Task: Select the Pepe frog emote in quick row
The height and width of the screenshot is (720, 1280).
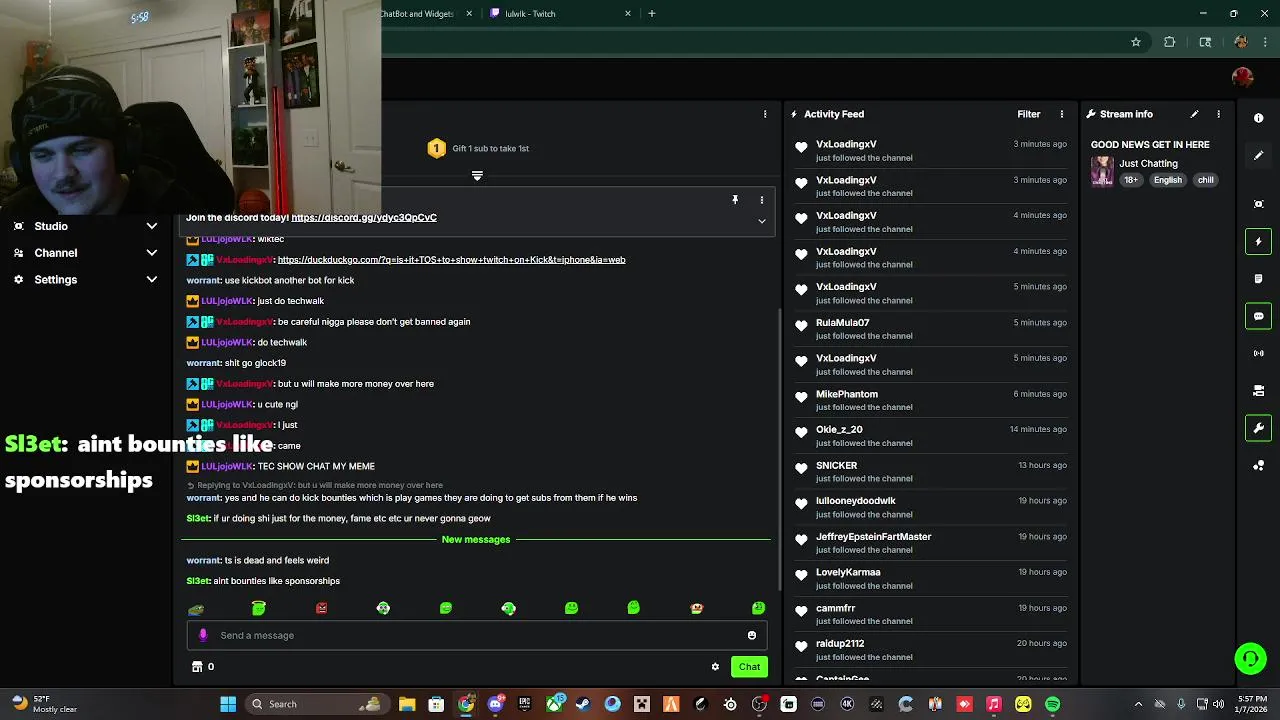Action: pos(196,608)
